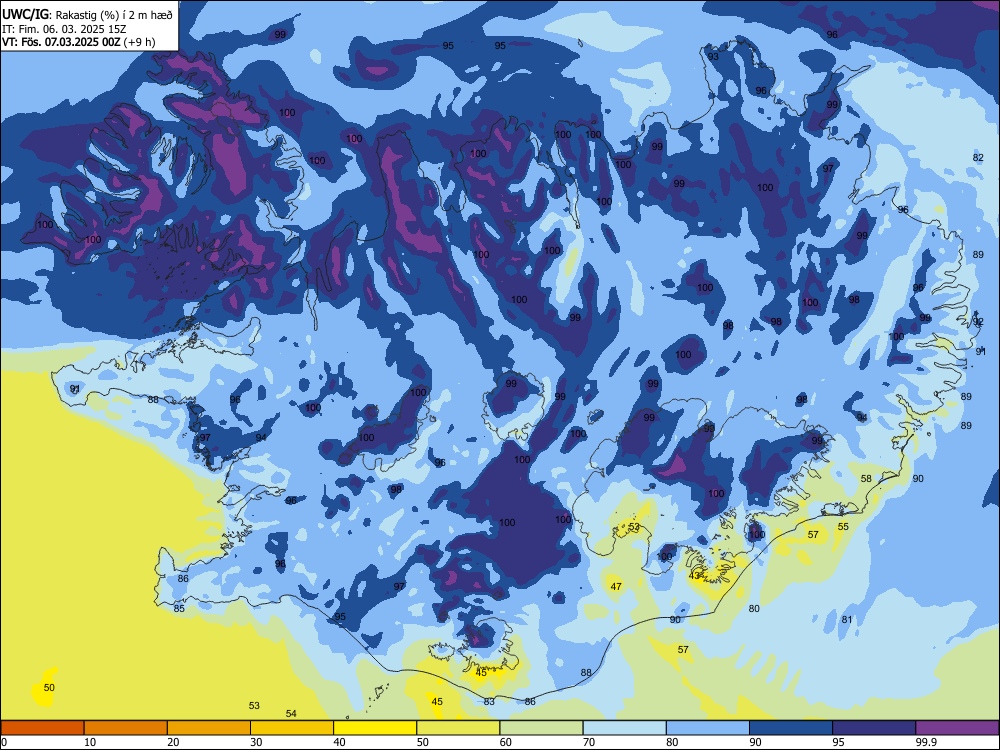Click the map value '92' on the east coast

point(978,322)
